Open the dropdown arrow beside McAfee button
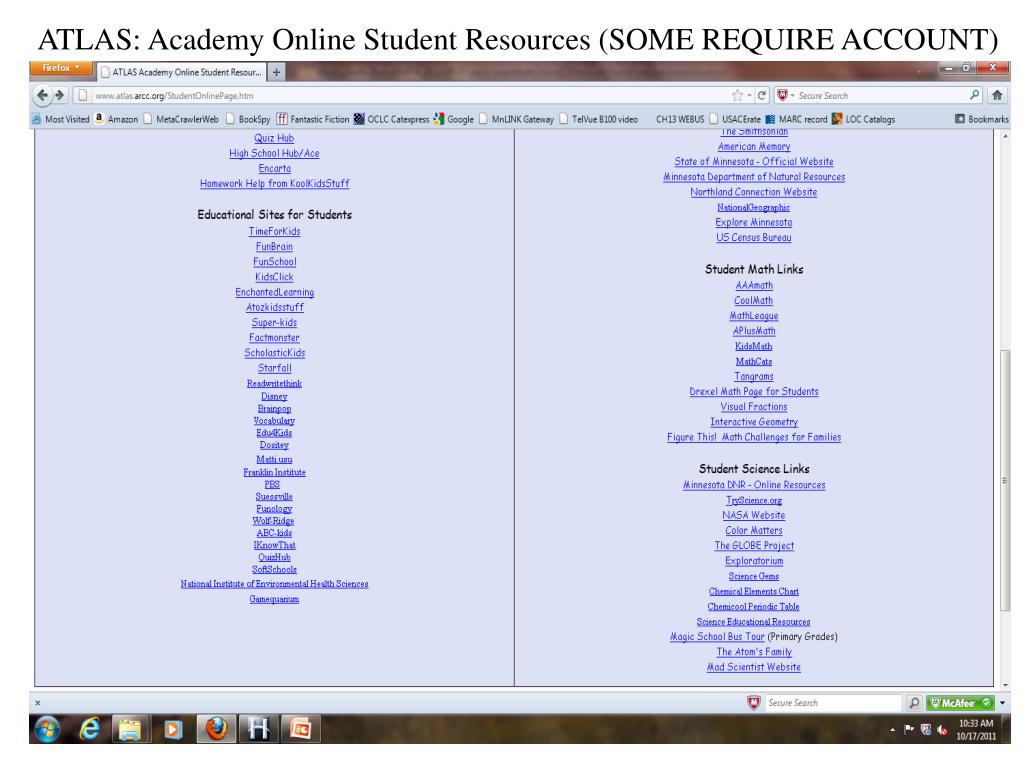1023x767 pixels. point(1002,703)
